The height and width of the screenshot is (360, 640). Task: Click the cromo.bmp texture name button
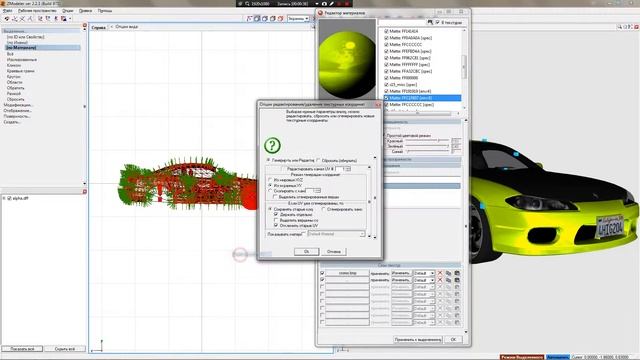347,273
